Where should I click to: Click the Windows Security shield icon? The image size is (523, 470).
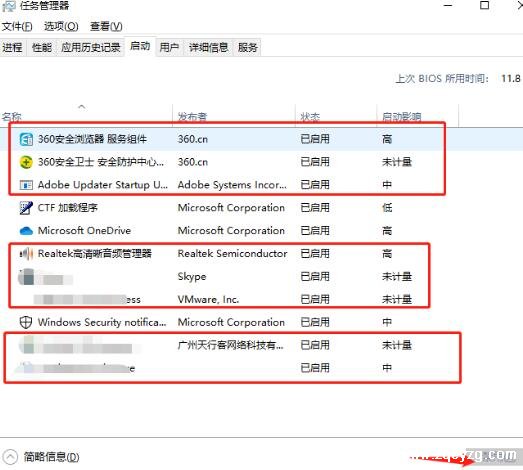(26, 323)
